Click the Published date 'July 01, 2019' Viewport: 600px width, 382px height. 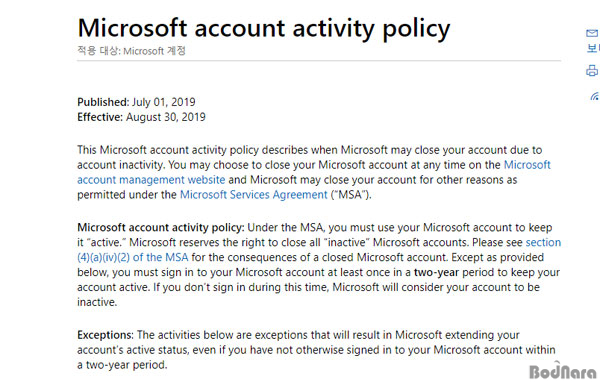[x=164, y=102]
